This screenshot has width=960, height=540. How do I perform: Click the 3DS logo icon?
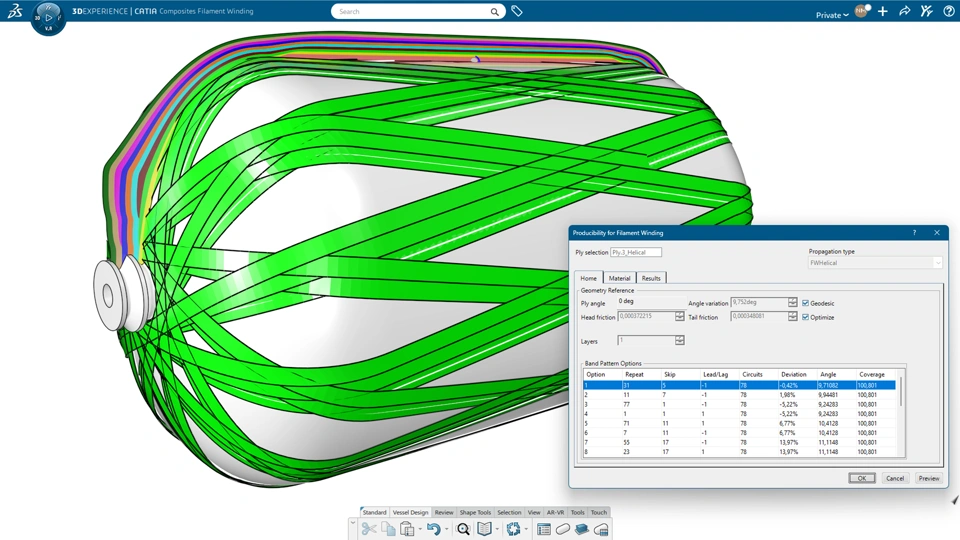15,10
